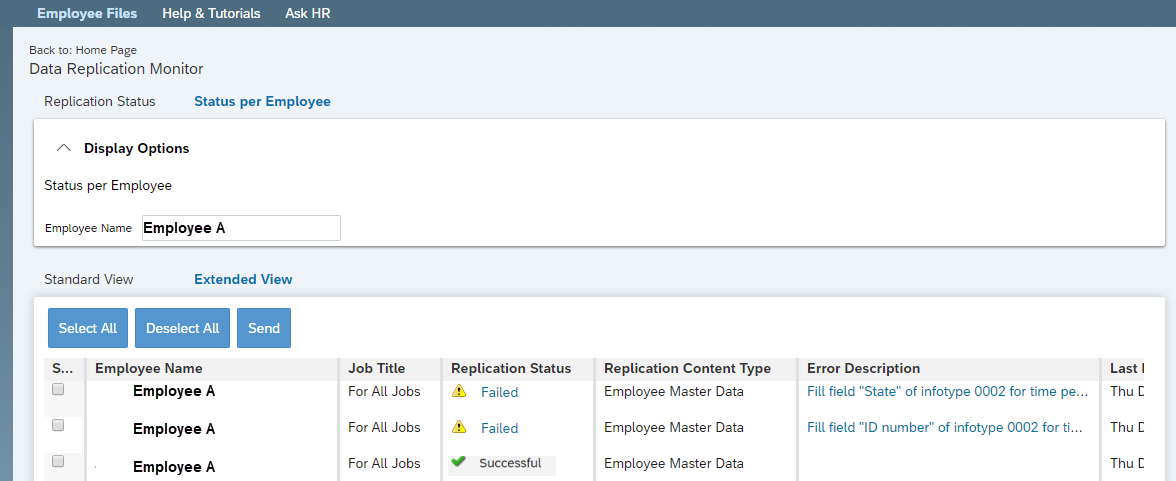
Task: Tick checkbox for ID number error row
Action: 58,425
